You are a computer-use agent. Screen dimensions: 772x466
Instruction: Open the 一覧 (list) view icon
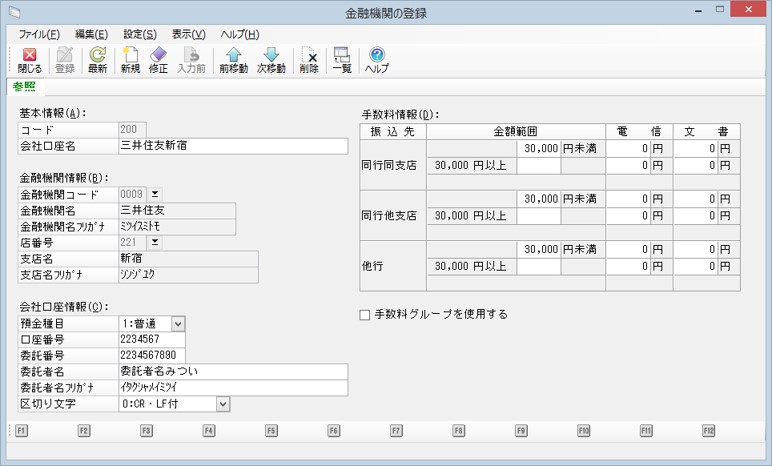click(x=342, y=61)
